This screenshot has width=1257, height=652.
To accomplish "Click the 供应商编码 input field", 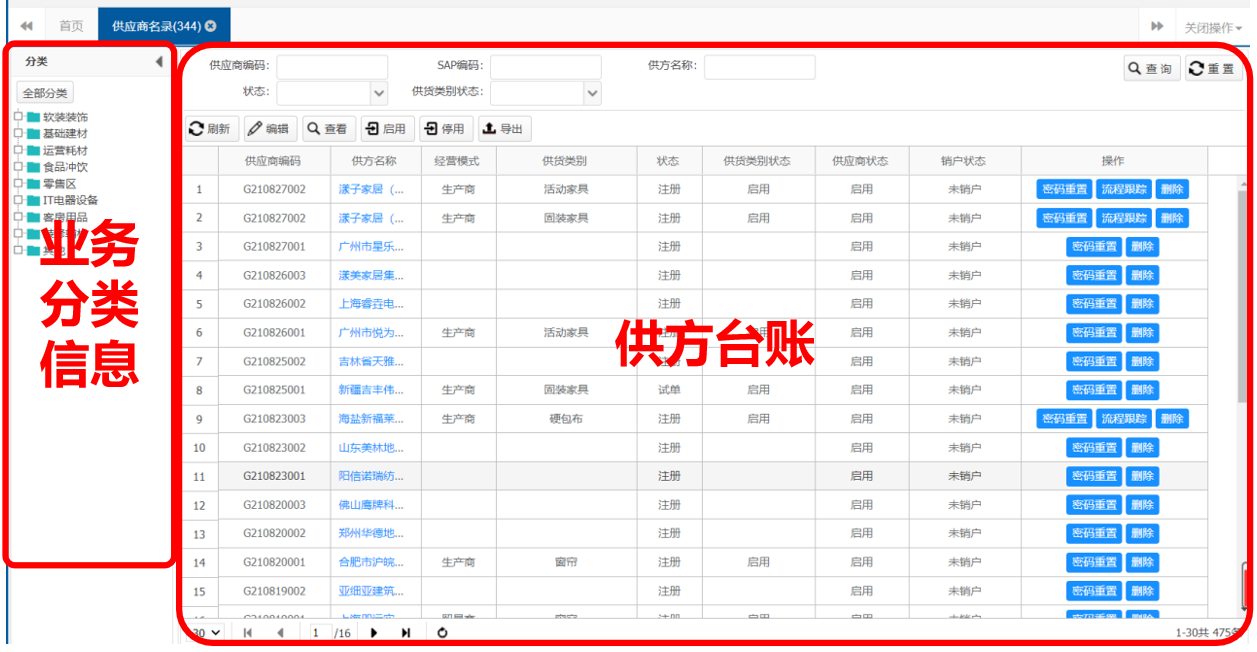I will 332,67.
